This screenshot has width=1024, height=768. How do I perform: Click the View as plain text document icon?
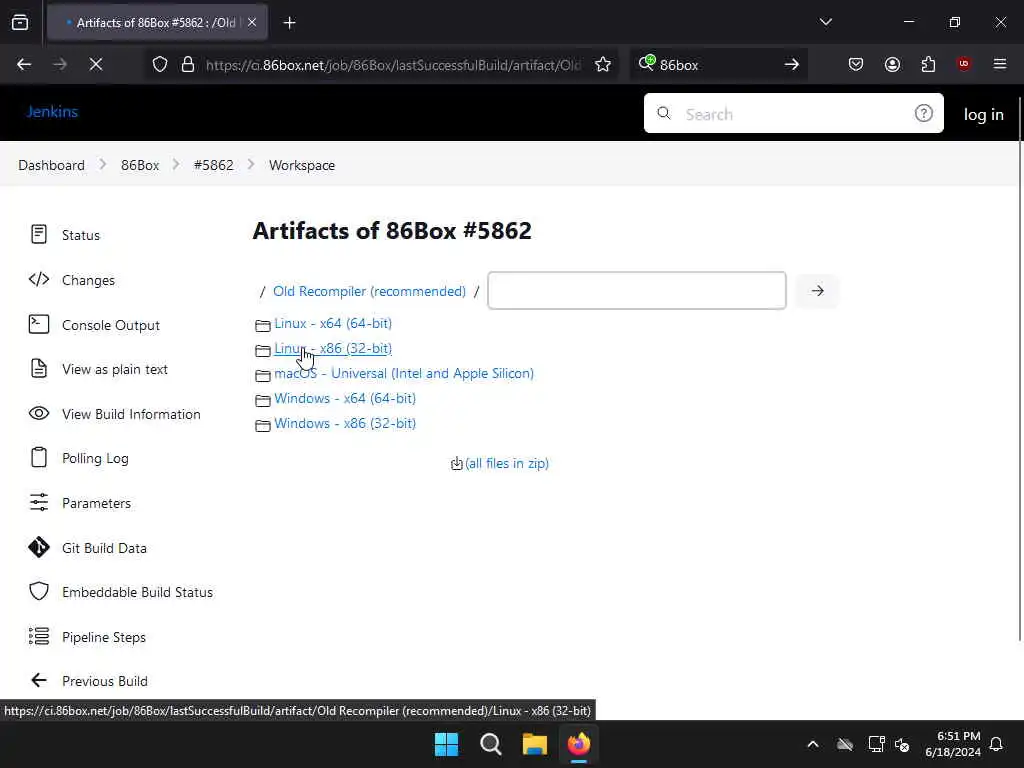pos(39,368)
